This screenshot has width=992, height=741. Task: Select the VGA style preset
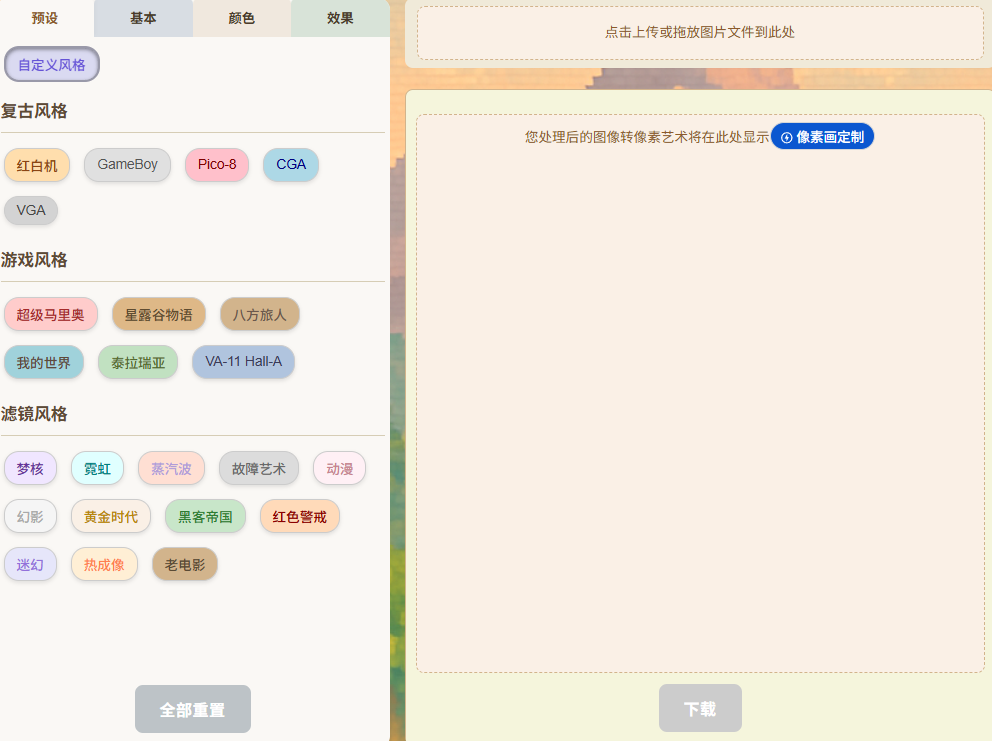30,210
